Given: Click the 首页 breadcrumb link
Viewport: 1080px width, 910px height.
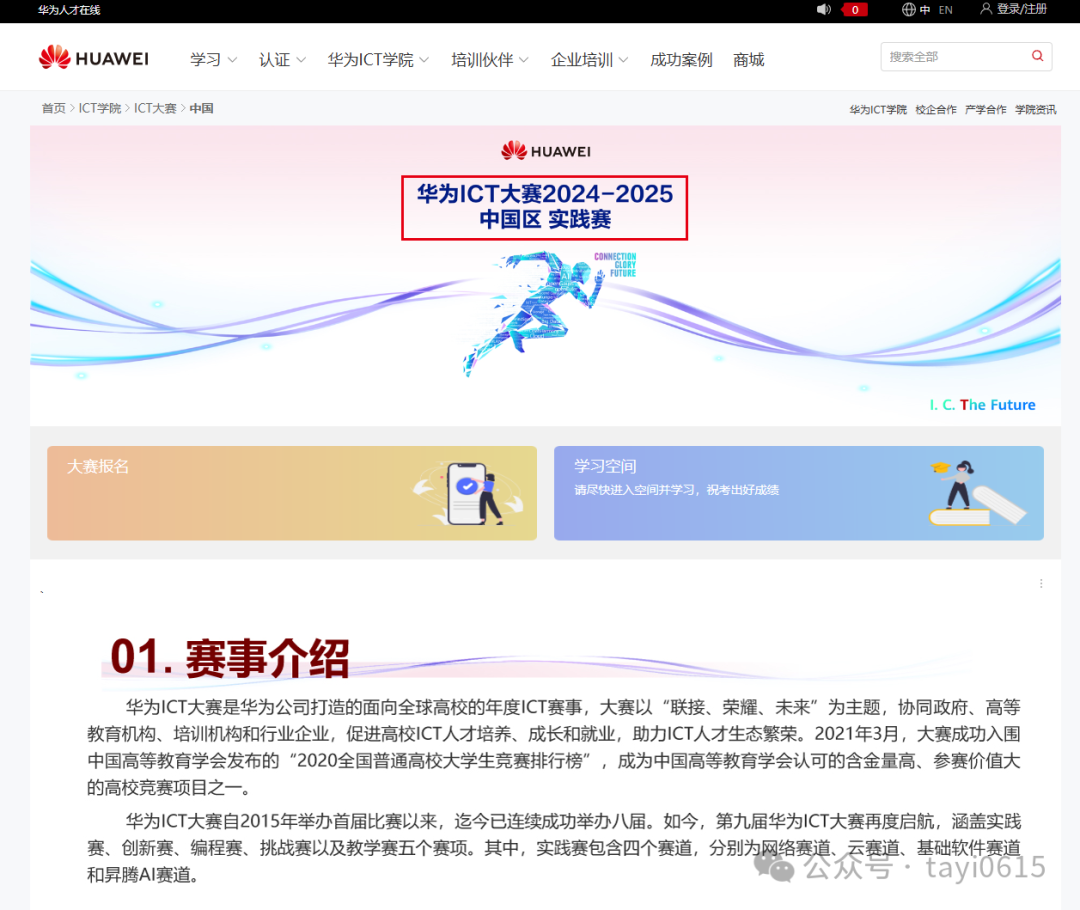Looking at the screenshot, I should click(53, 108).
